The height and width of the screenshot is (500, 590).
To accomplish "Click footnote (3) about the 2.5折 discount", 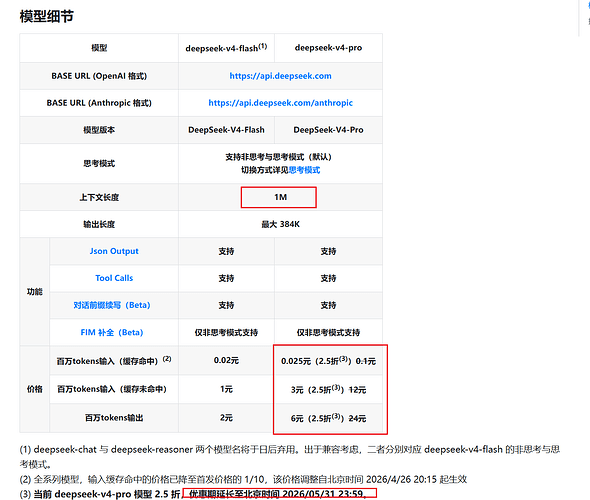I will coord(193,494).
